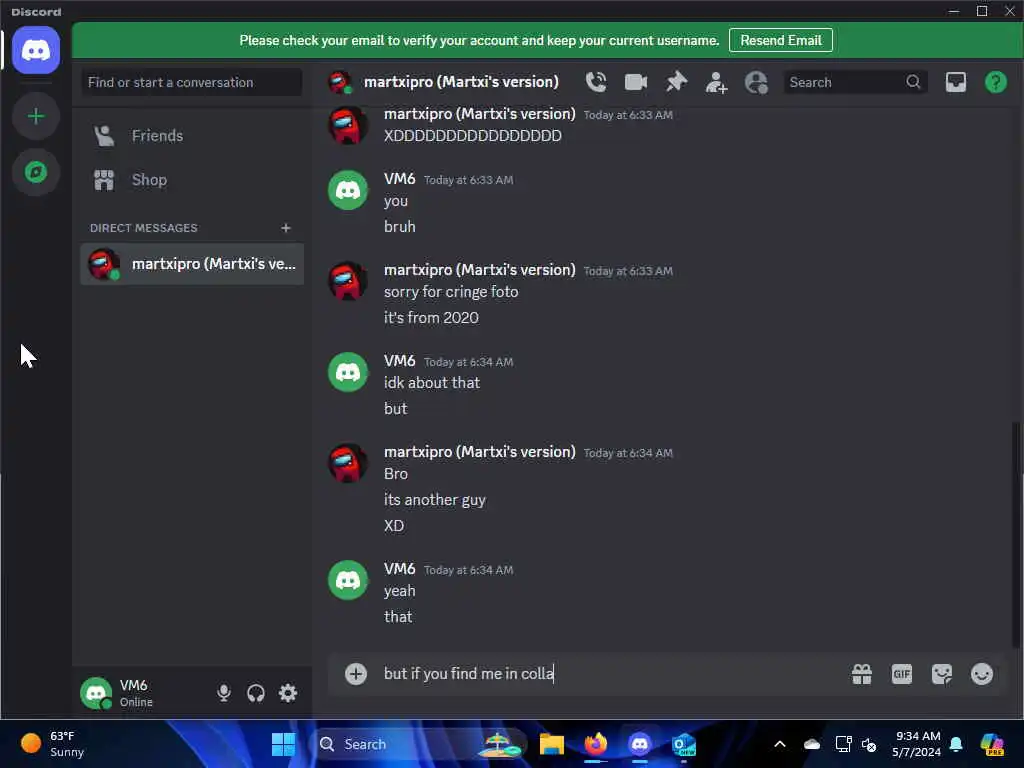Open Outlook from taskbar

[683, 744]
